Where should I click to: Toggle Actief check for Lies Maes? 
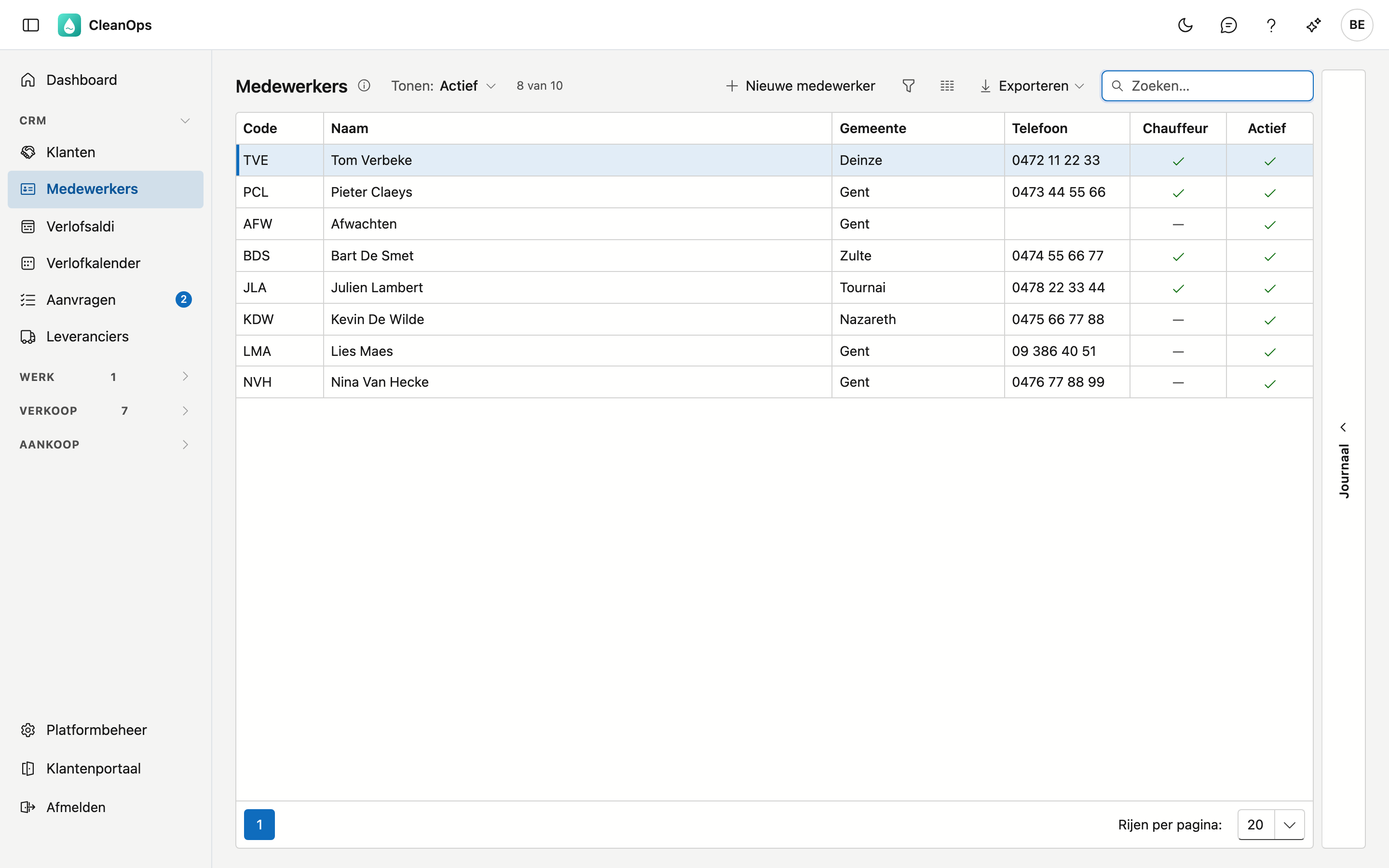click(1269, 352)
